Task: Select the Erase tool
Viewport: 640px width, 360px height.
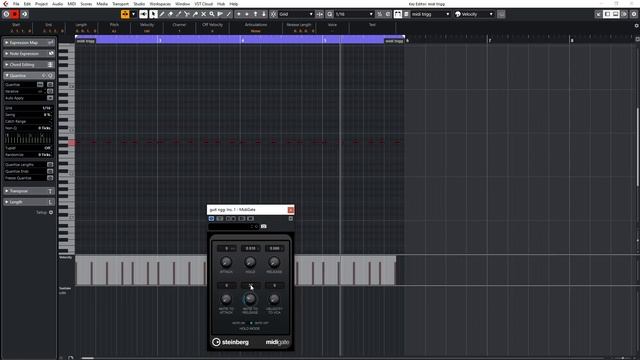Action: (x=170, y=14)
